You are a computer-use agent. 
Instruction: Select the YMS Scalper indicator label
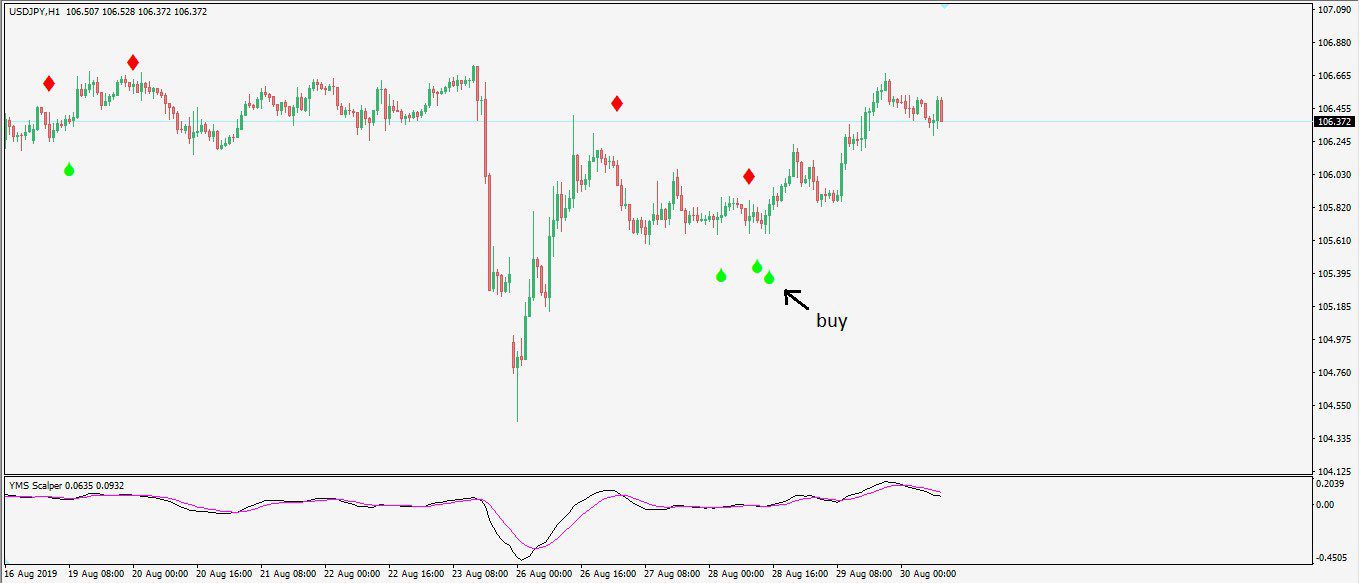coord(36,486)
